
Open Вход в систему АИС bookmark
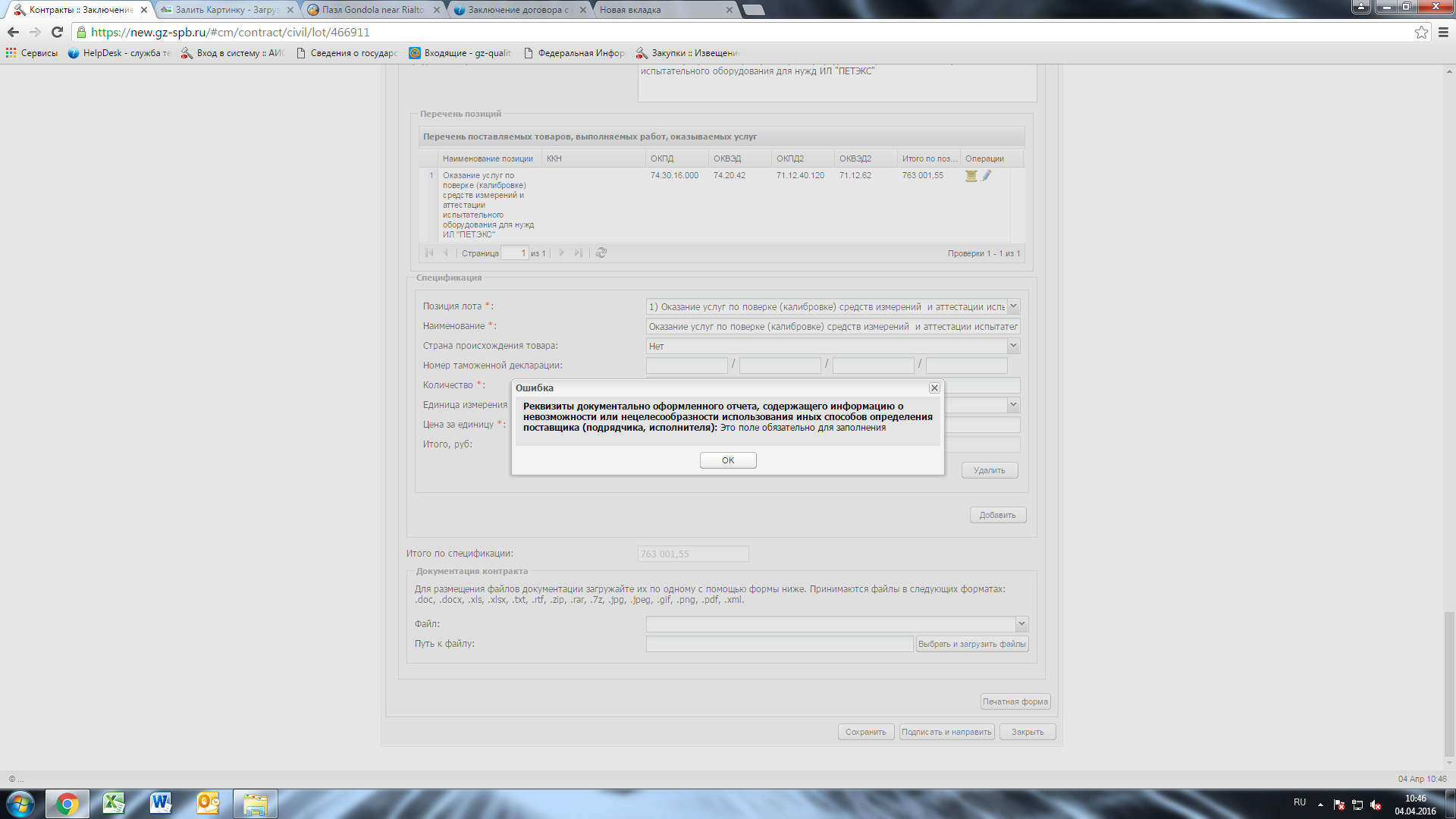(232, 53)
